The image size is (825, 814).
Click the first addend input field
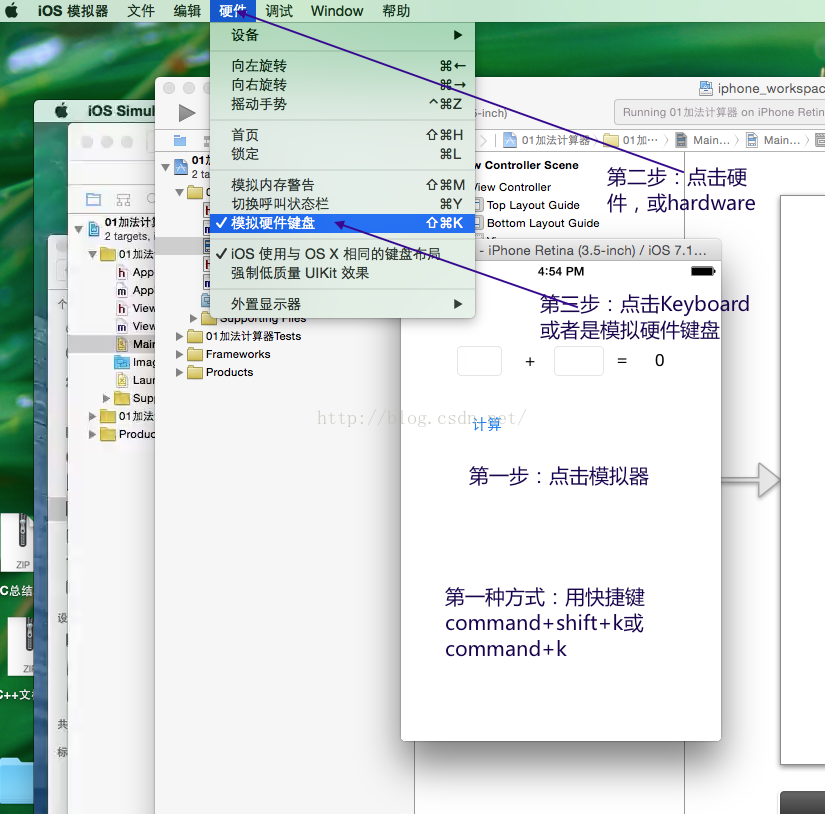tap(479, 361)
